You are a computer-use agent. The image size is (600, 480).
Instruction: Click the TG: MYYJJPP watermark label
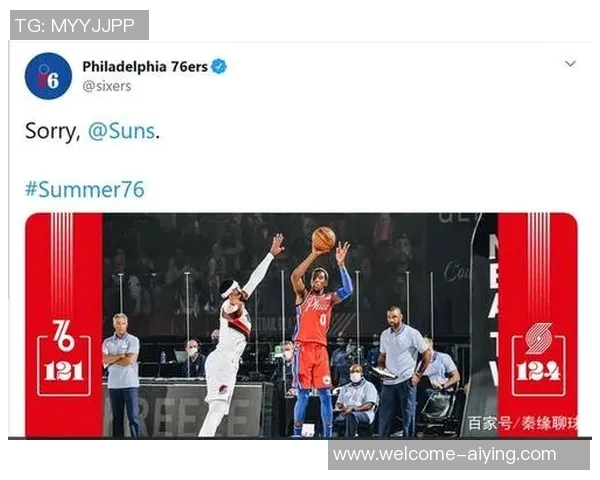79,25
